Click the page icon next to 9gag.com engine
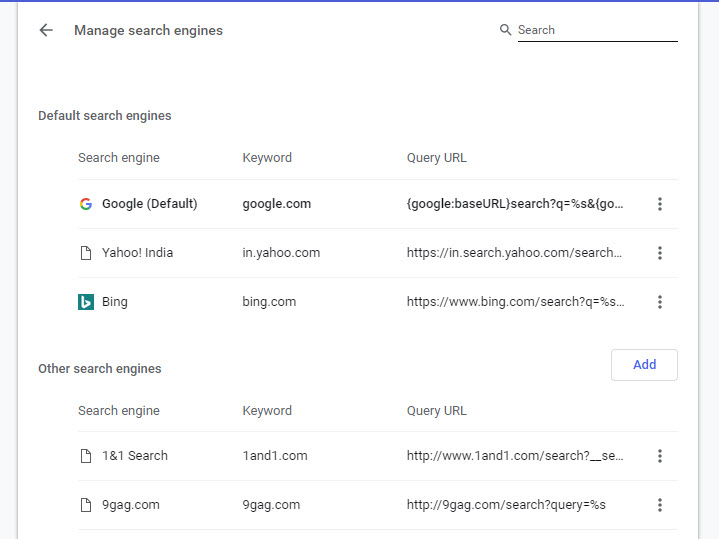 86,505
